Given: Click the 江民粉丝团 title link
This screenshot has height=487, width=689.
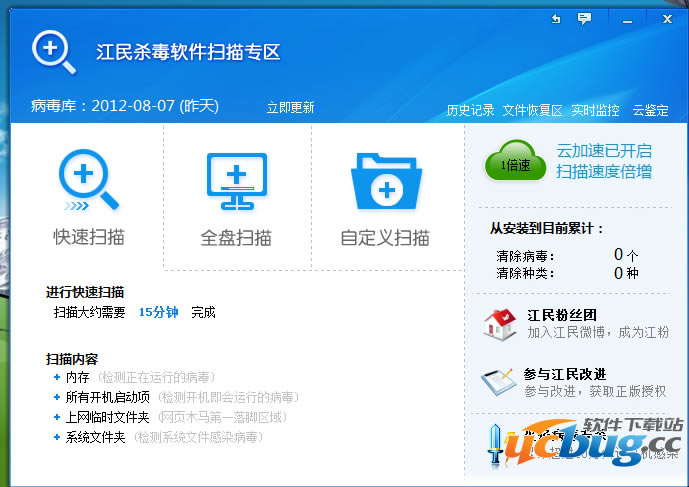Looking at the screenshot, I should click(562, 315).
